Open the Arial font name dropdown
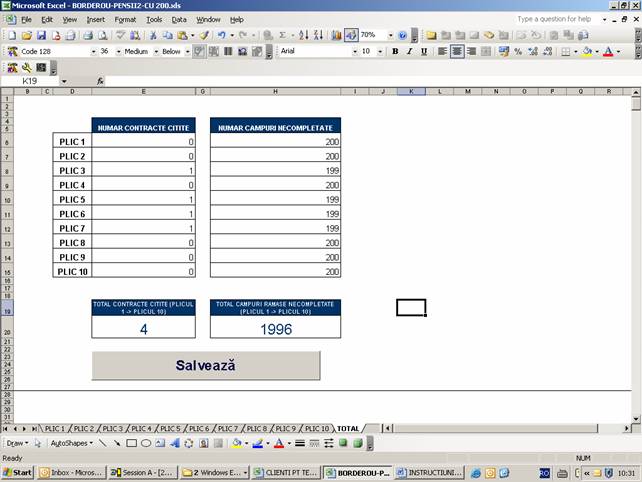The image size is (642, 482). click(x=351, y=51)
